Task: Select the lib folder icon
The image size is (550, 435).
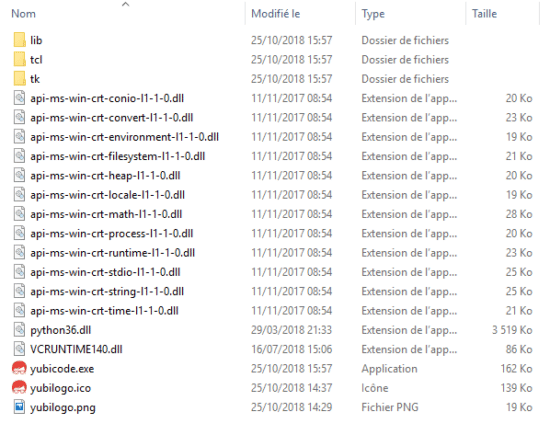Action: coord(20,40)
